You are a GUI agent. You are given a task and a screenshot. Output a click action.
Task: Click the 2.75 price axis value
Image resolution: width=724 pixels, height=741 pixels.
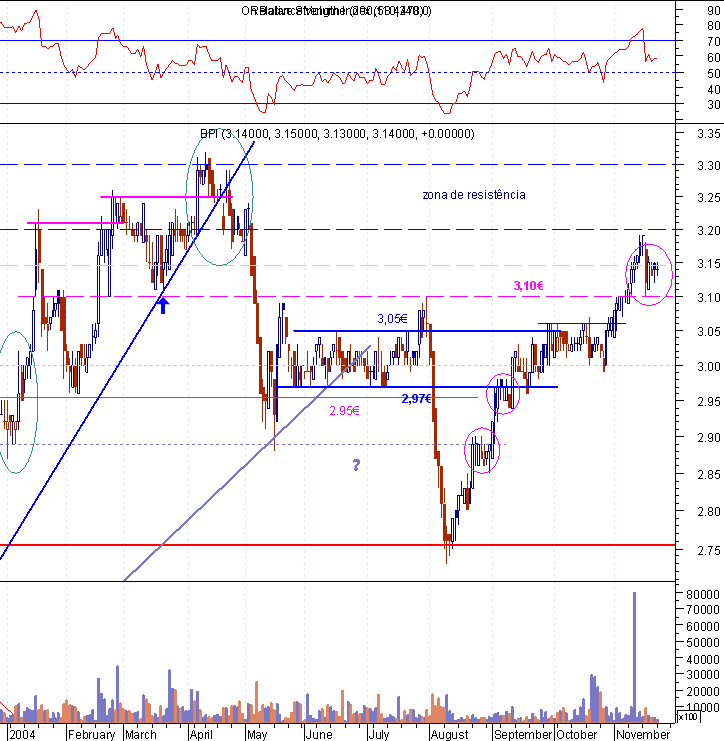click(709, 551)
